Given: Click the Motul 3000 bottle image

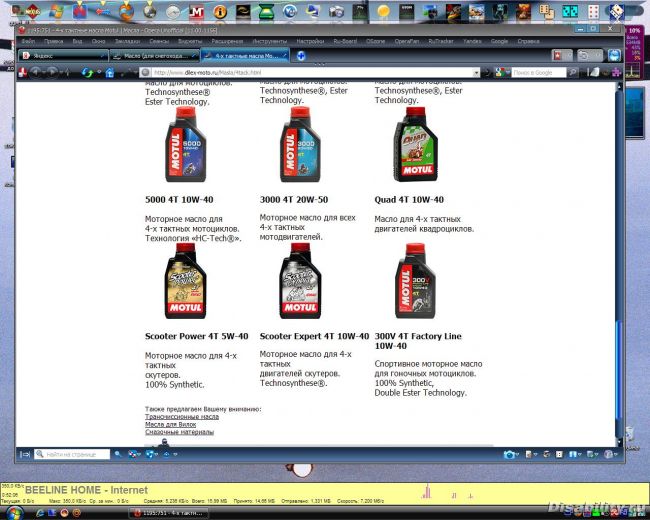Looking at the screenshot, I should 300,144.
